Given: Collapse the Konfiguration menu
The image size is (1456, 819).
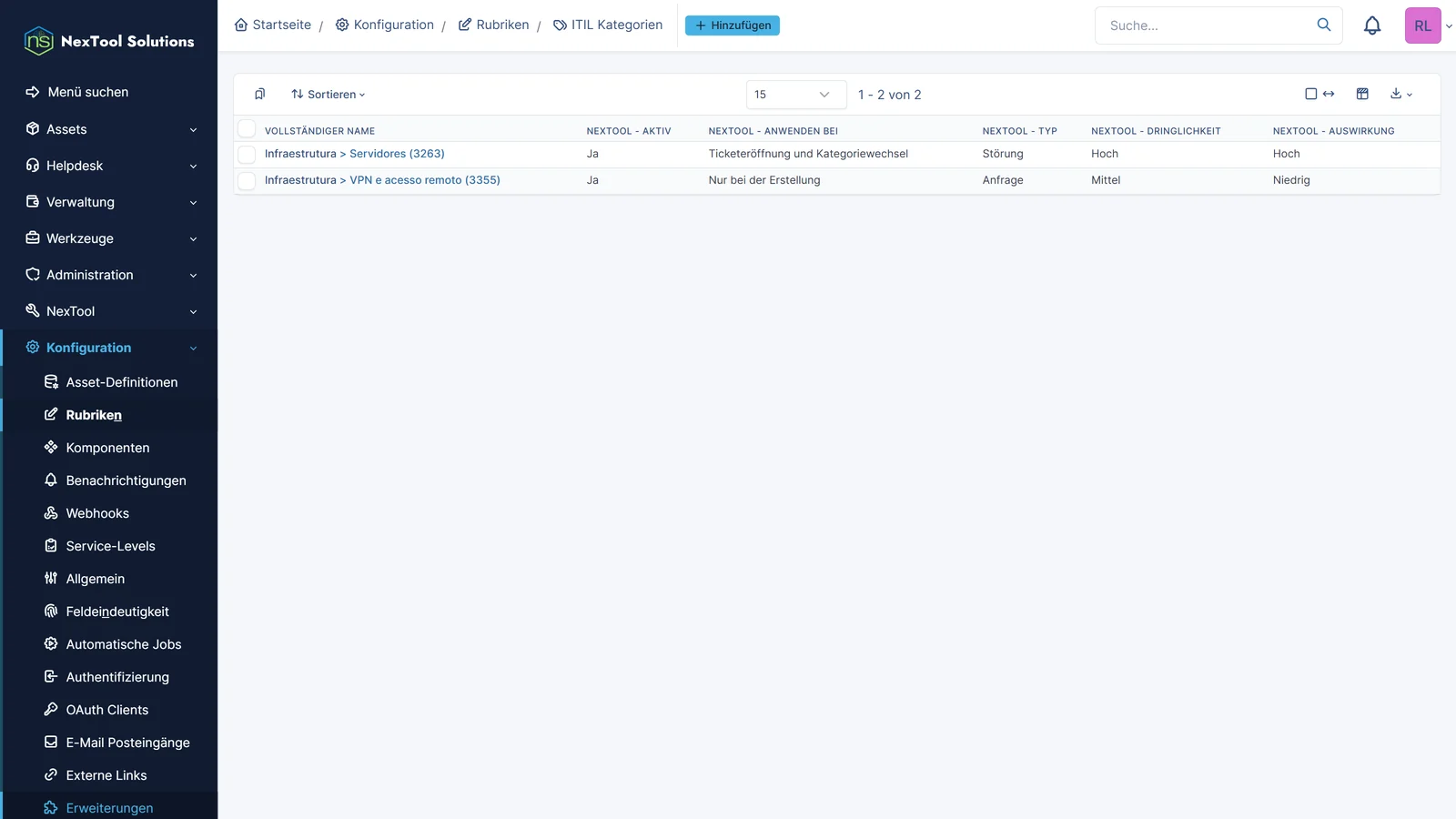Looking at the screenshot, I should [109, 348].
